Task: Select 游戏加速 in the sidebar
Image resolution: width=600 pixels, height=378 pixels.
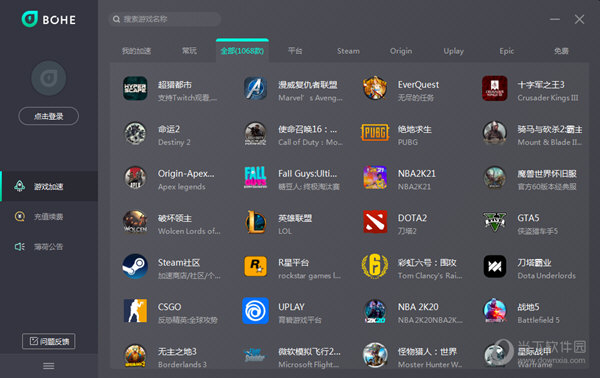Action: point(49,186)
